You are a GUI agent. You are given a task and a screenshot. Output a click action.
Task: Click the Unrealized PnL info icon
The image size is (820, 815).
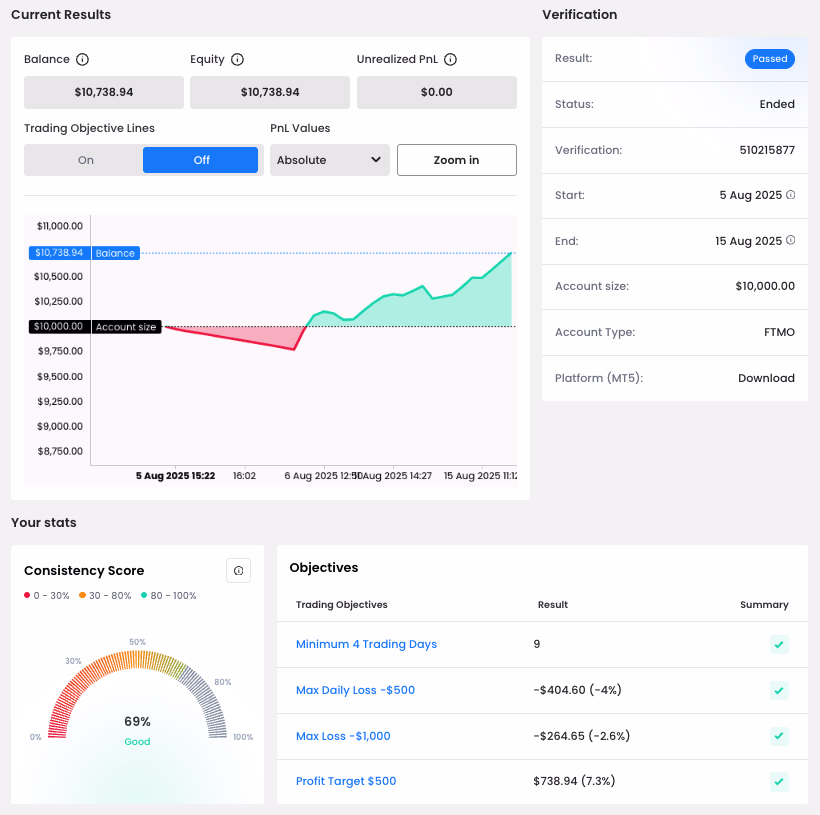[450, 59]
